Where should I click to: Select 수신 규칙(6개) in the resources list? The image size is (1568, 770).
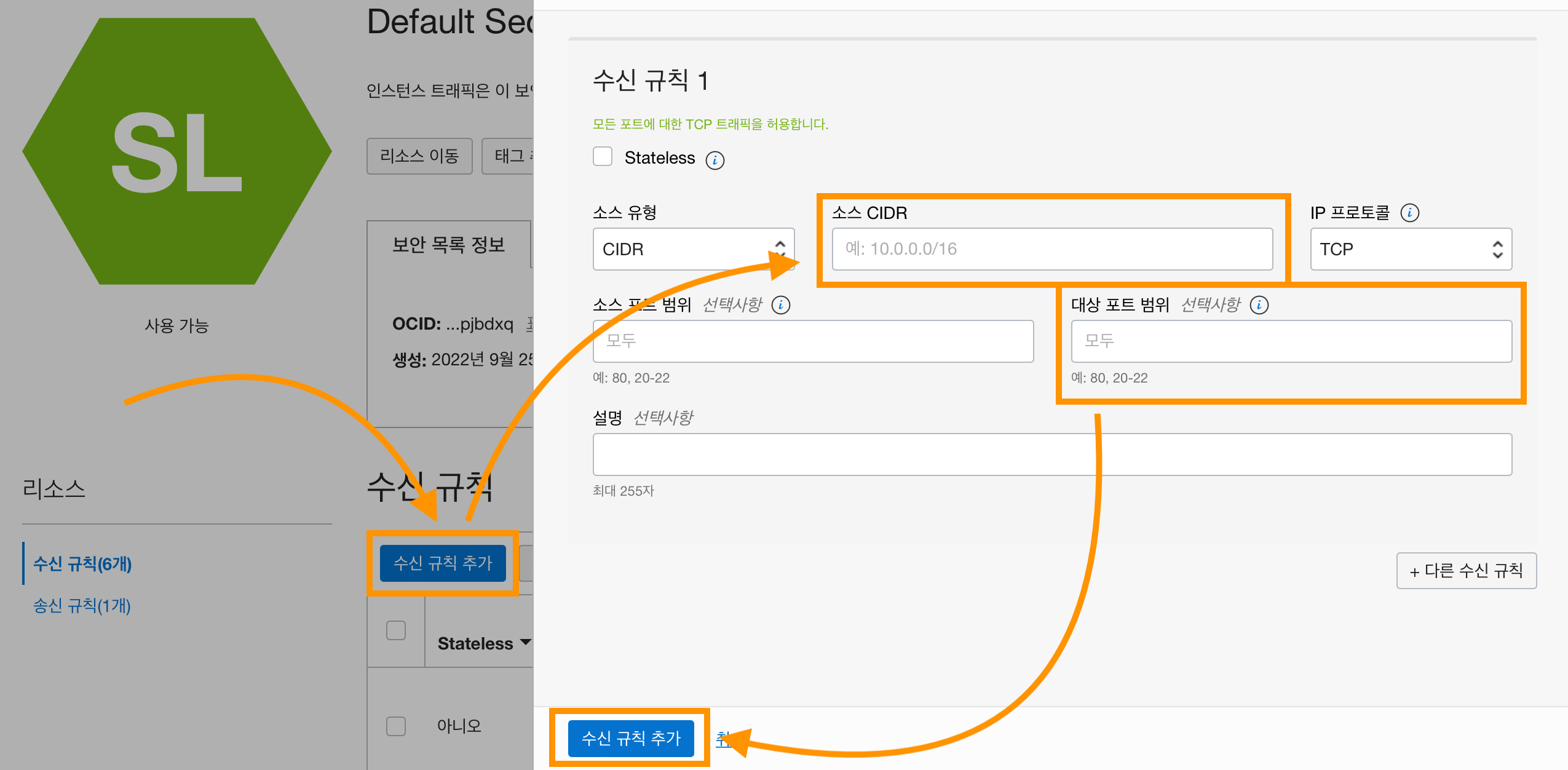82,564
